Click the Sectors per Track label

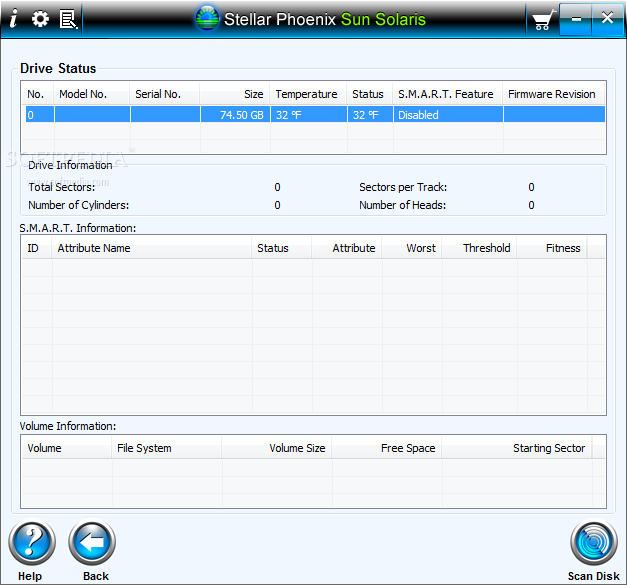coord(403,187)
